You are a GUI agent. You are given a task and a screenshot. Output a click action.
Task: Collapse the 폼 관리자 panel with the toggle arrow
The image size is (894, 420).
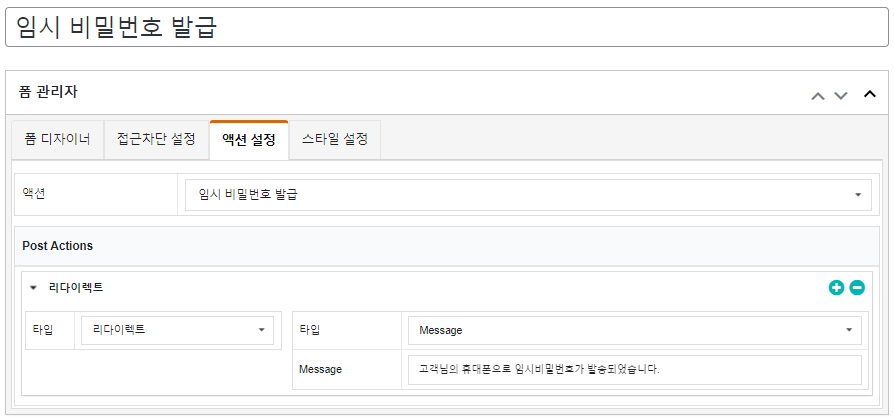pyautogui.click(x=869, y=94)
